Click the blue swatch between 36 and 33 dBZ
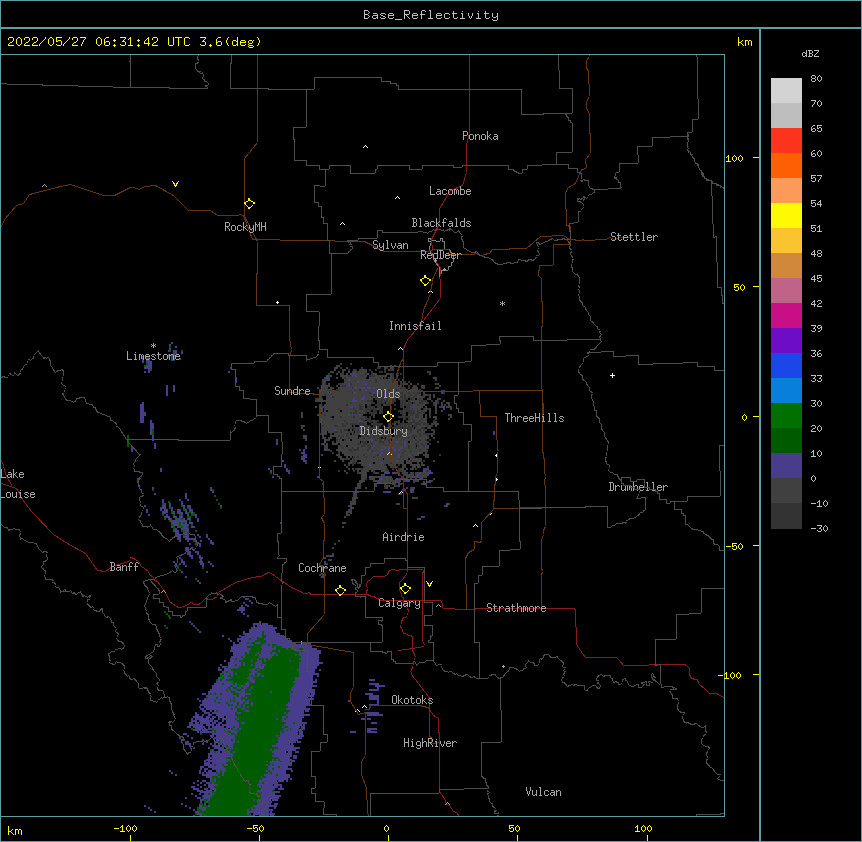 tap(786, 365)
